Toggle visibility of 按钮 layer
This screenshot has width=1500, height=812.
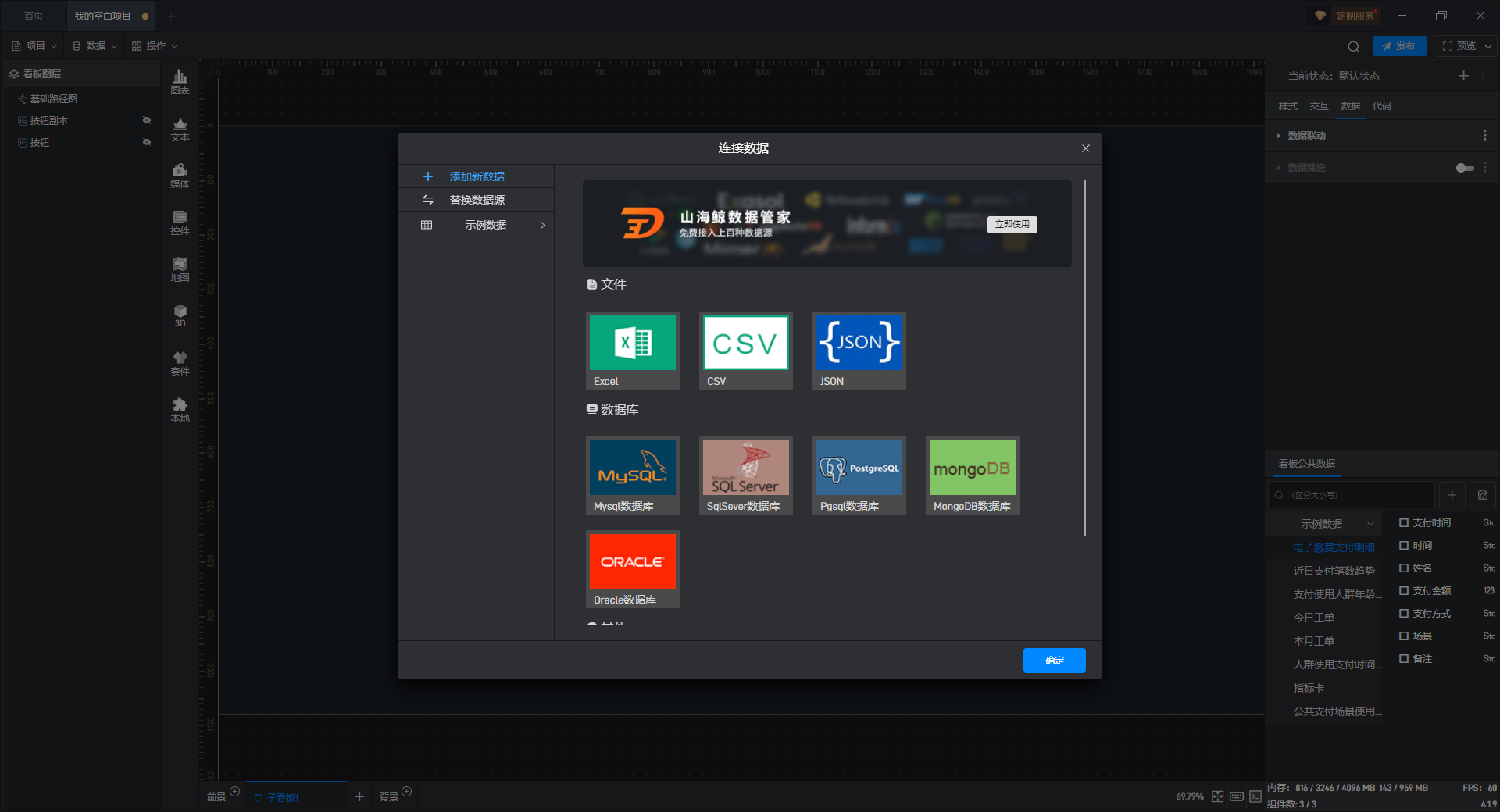click(146, 142)
